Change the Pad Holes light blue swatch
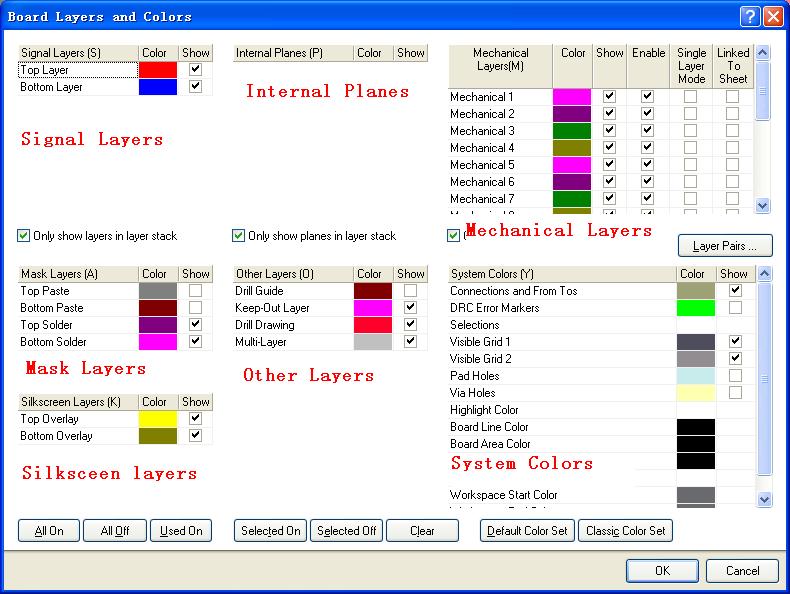Image resolution: width=790 pixels, height=594 pixels. [x=696, y=376]
